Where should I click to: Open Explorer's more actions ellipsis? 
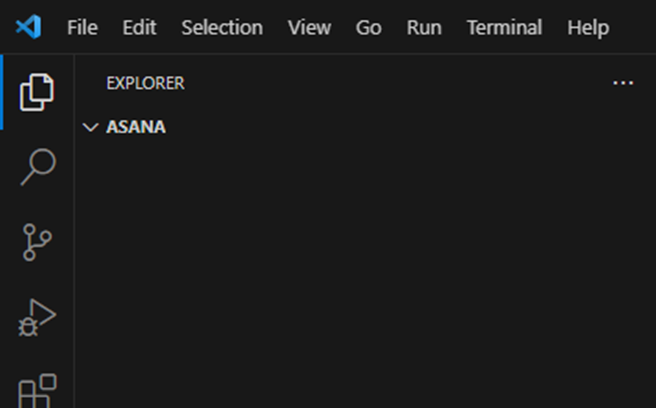(623, 83)
